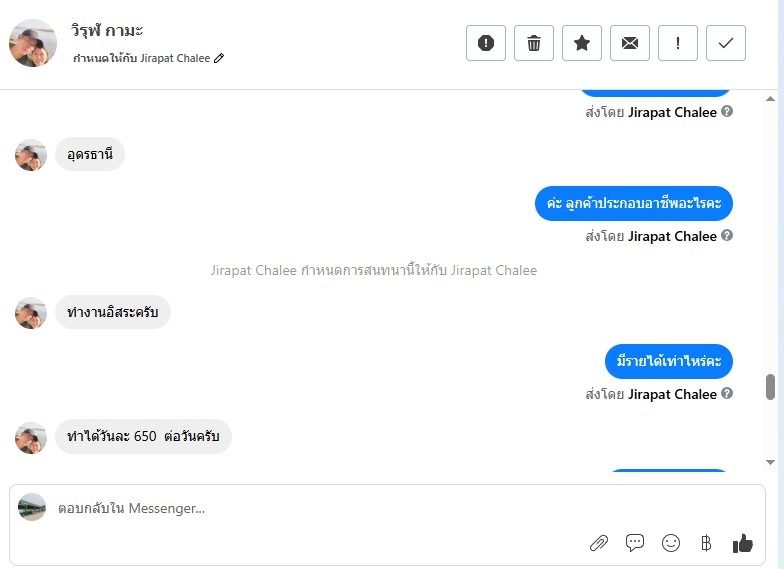Image resolution: width=784 pixels, height=569 pixels.
Task: Delete the conversation with trash icon
Action: 534,43
